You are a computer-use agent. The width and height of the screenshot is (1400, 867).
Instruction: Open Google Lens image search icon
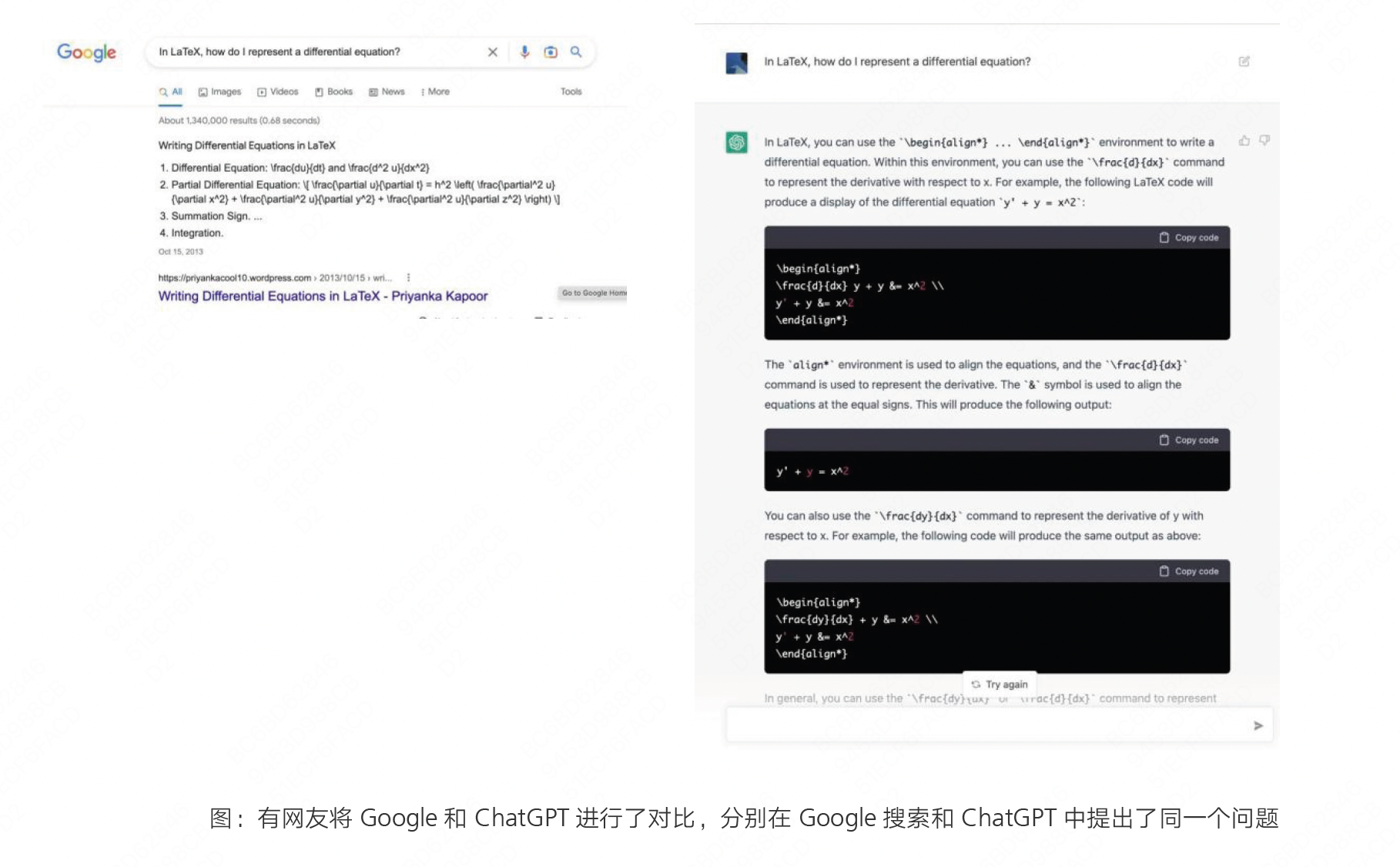click(x=551, y=52)
